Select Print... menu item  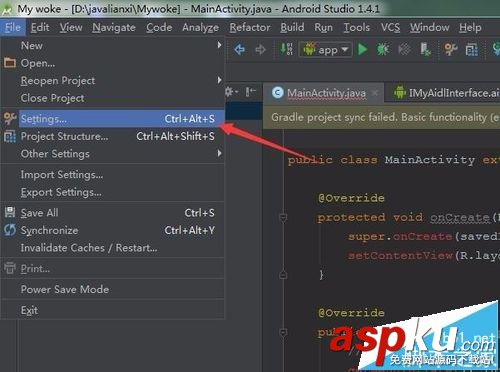pyautogui.click(x=113, y=268)
